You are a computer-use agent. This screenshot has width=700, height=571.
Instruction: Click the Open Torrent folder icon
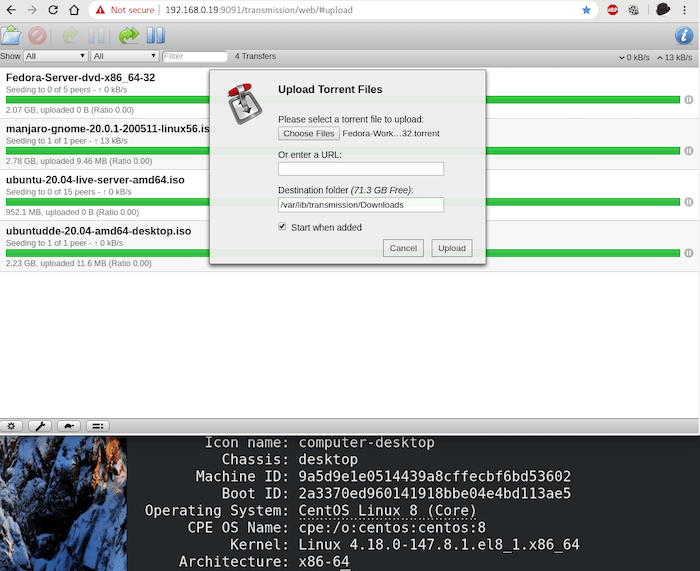(11, 35)
